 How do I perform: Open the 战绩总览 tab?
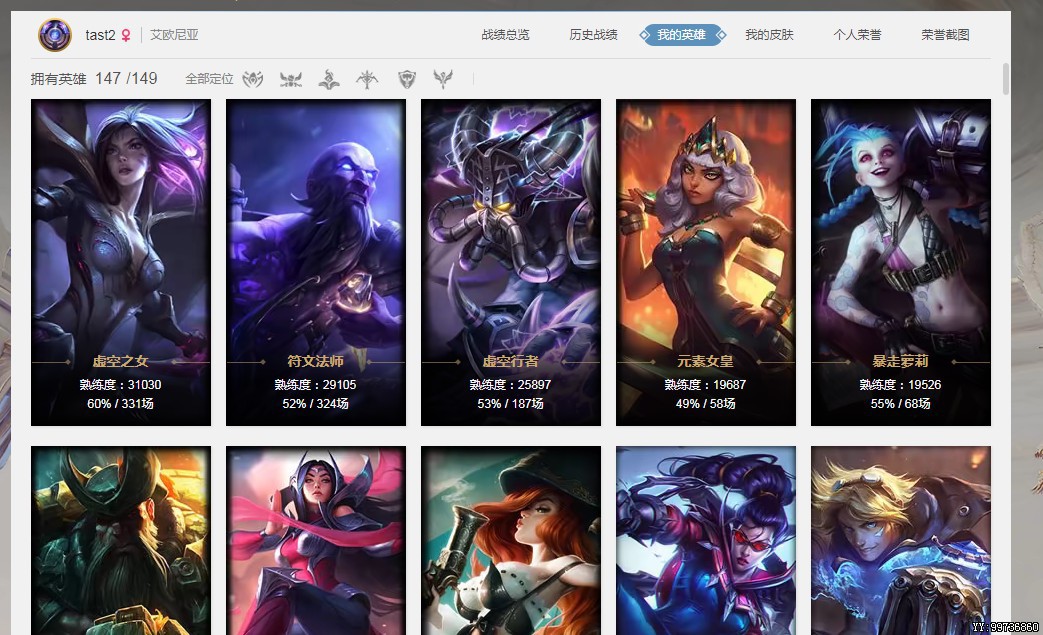point(506,35)
